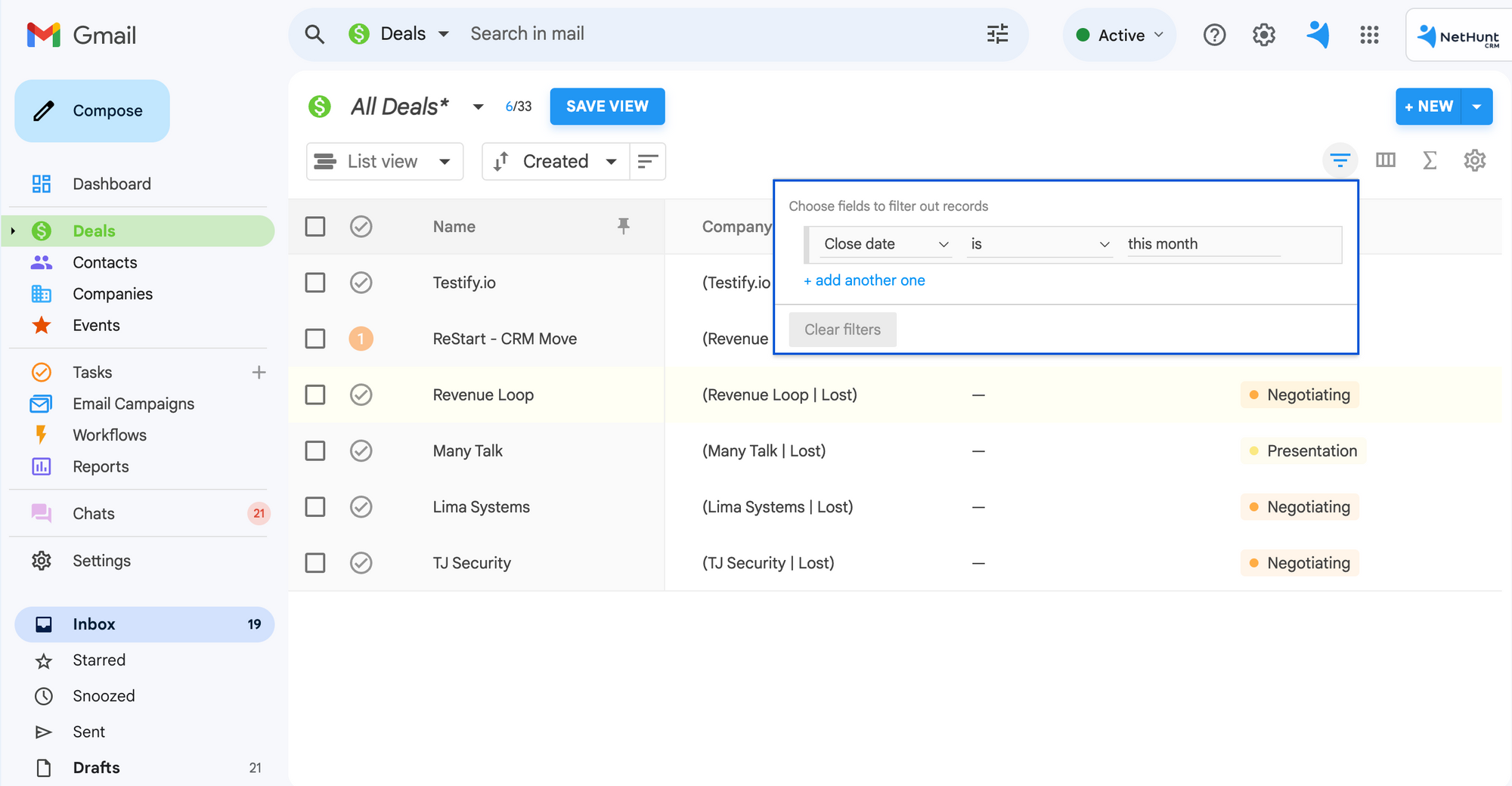Viewport: 1512px width, 786px height.
Task: Open the sigma totals icon
Action: [x=1430, y=160]
